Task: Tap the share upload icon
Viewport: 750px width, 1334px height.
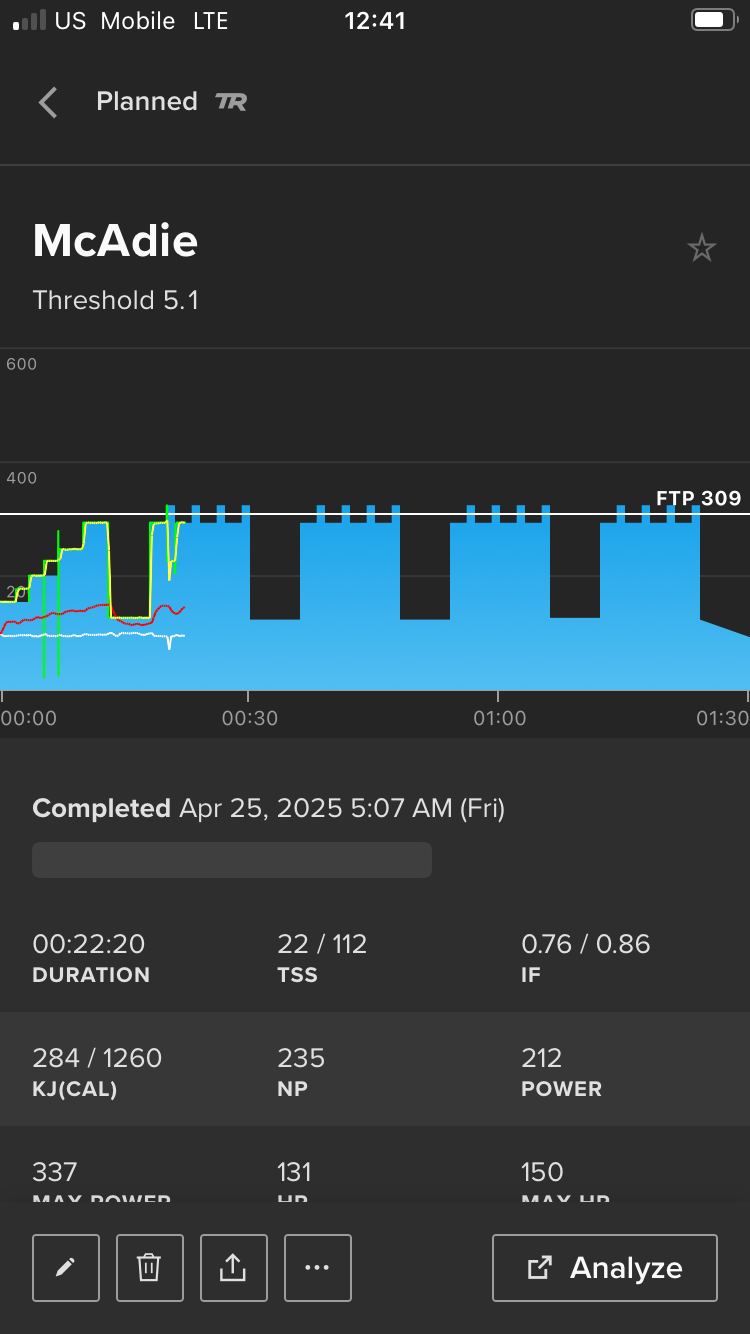Action: [x=234, y=1268]
